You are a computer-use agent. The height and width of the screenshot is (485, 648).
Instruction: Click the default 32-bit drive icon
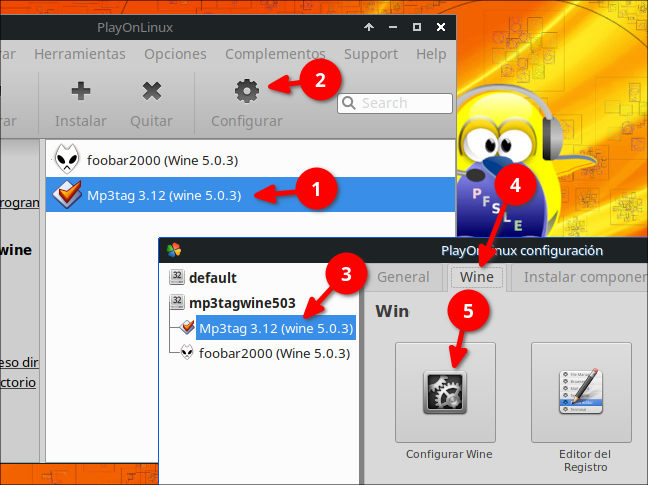pos(177,277)
